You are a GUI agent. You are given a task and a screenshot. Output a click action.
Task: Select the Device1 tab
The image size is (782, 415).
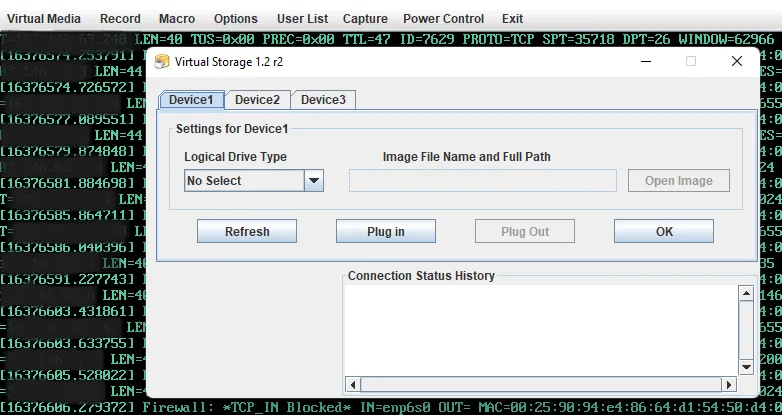click(191, 99)
